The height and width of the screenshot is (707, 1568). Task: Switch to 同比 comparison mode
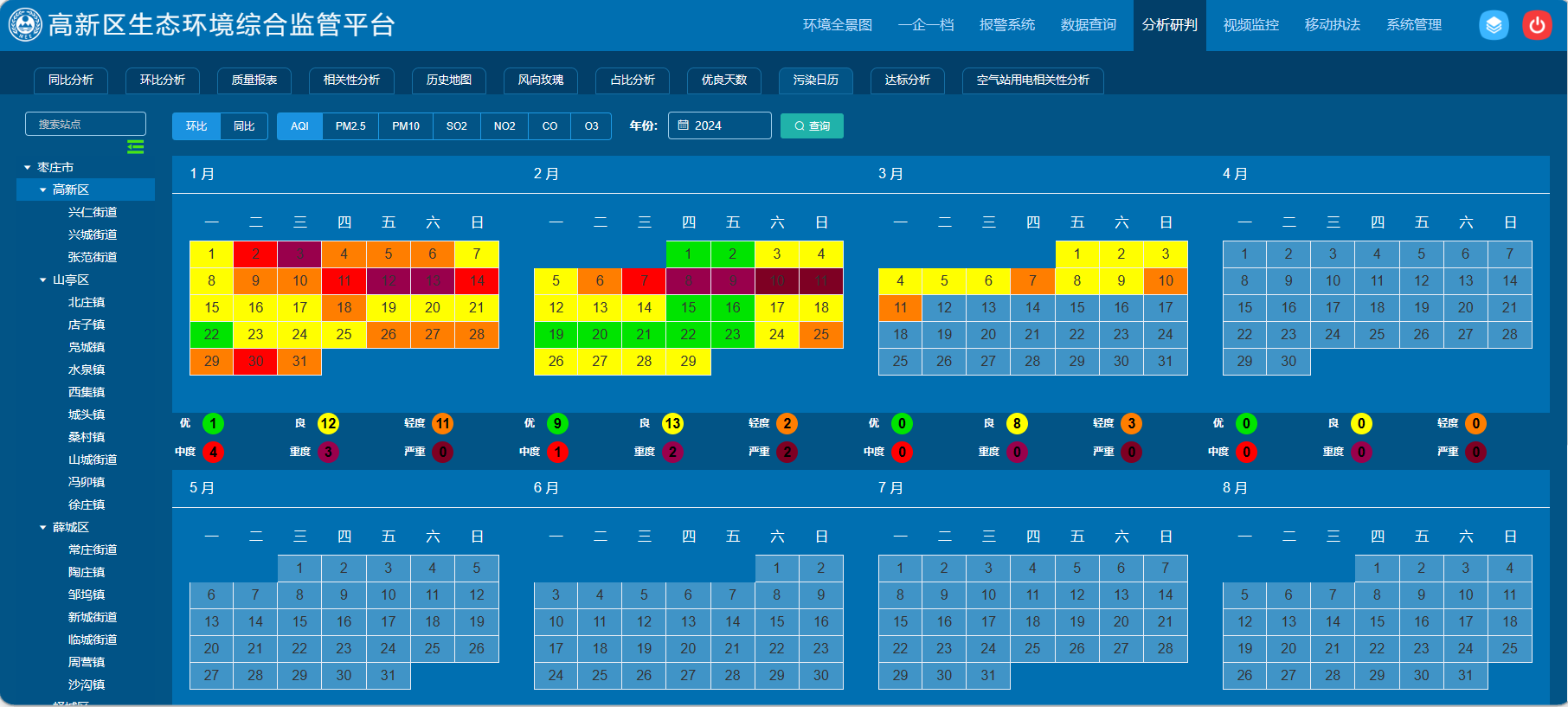point(244,126)
